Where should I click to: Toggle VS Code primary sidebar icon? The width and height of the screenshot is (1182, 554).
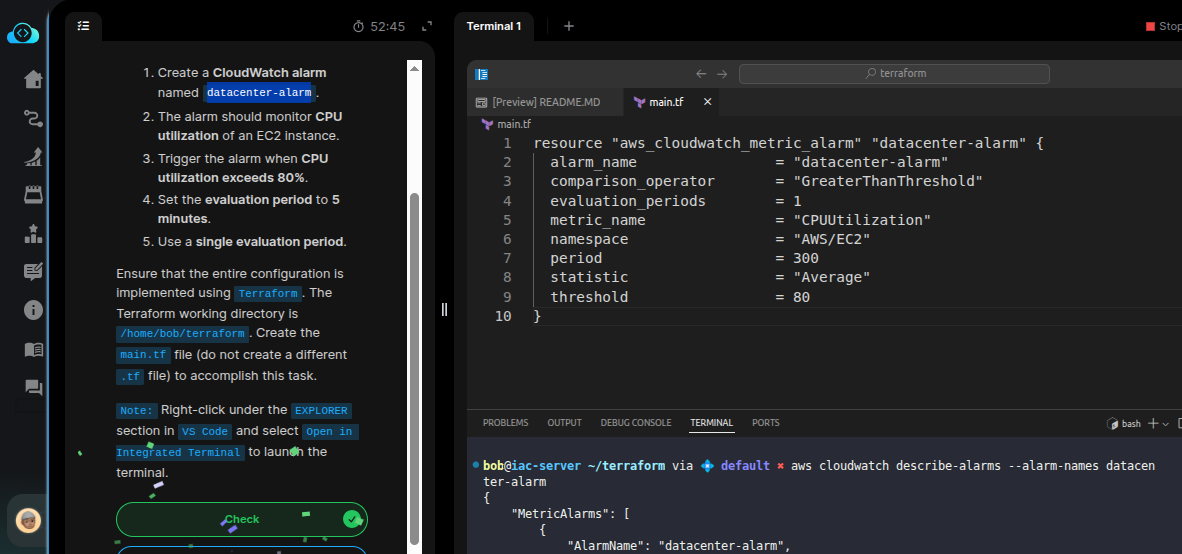point(482,74)
